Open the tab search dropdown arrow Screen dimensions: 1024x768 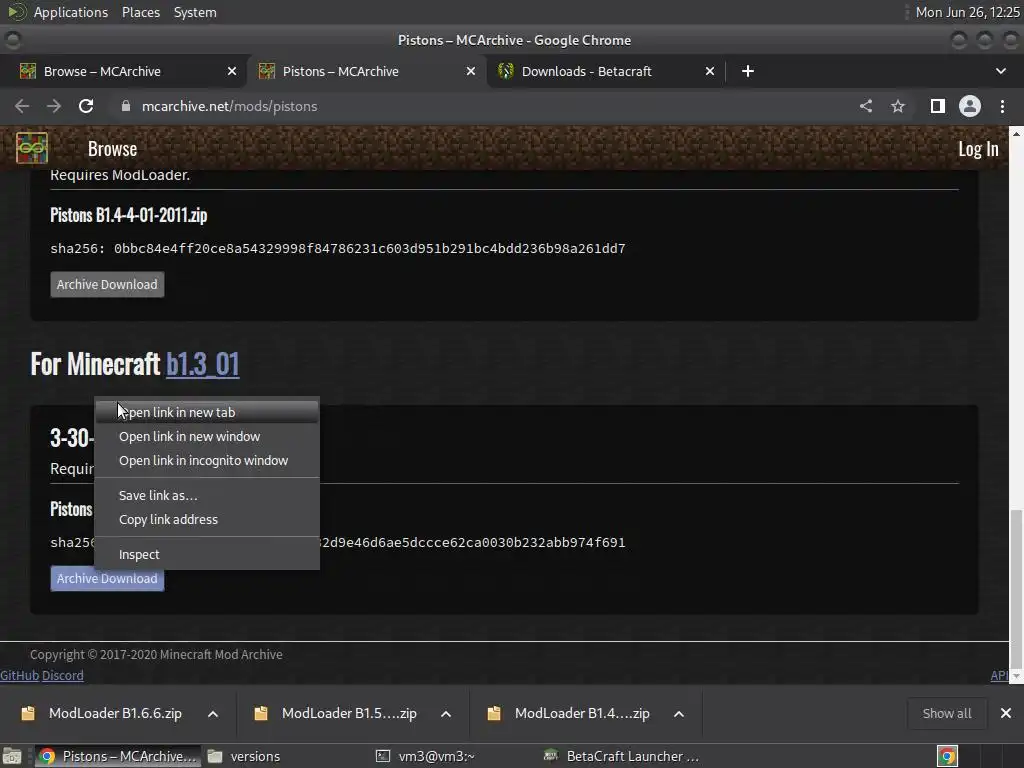pyautogui.click(x=1000, y=71)
